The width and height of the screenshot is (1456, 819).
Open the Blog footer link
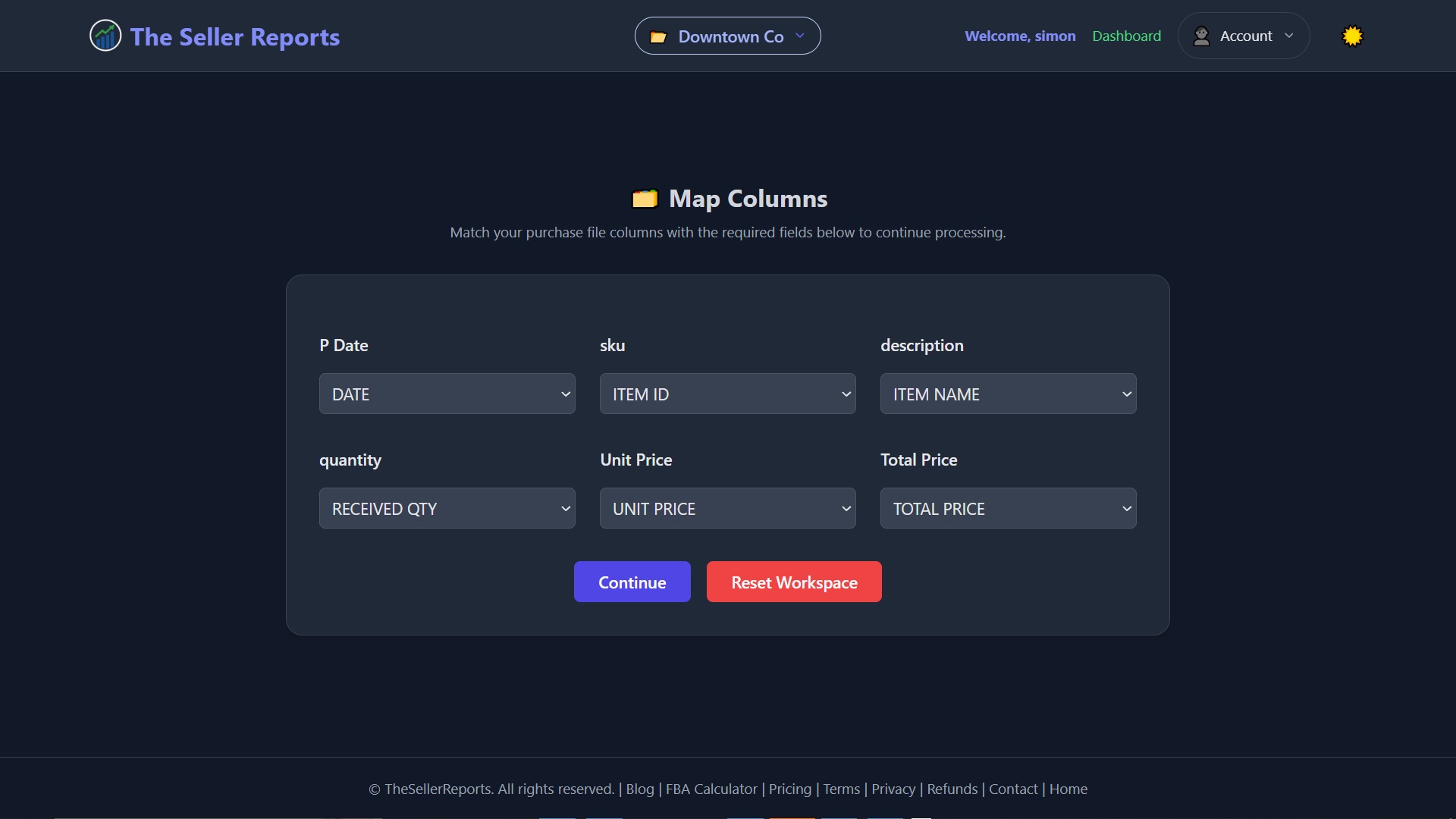tap(640, 789)
